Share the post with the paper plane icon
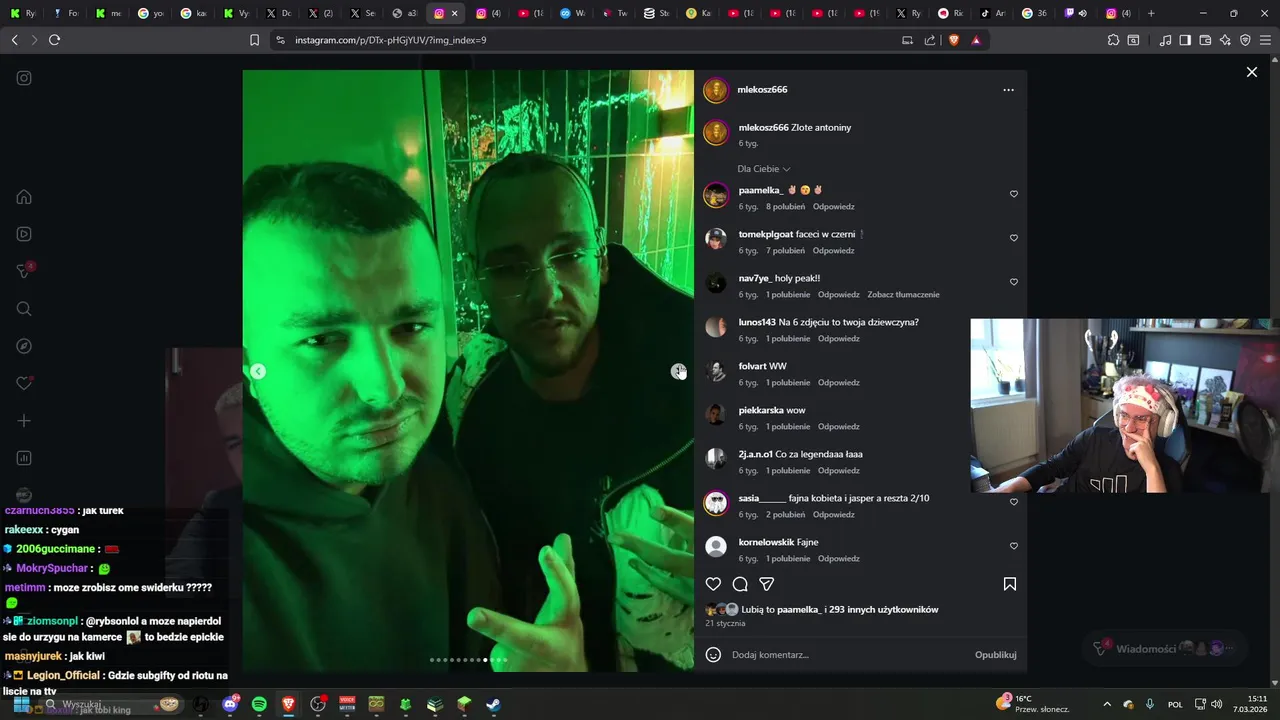 coord(767,584)
